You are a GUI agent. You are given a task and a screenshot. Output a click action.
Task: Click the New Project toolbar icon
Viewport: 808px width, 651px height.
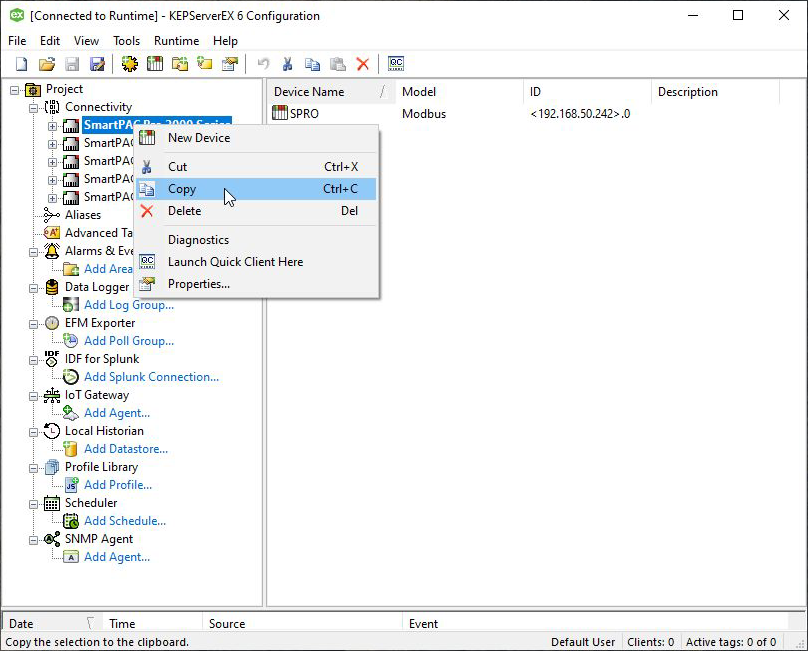[21, 64]
